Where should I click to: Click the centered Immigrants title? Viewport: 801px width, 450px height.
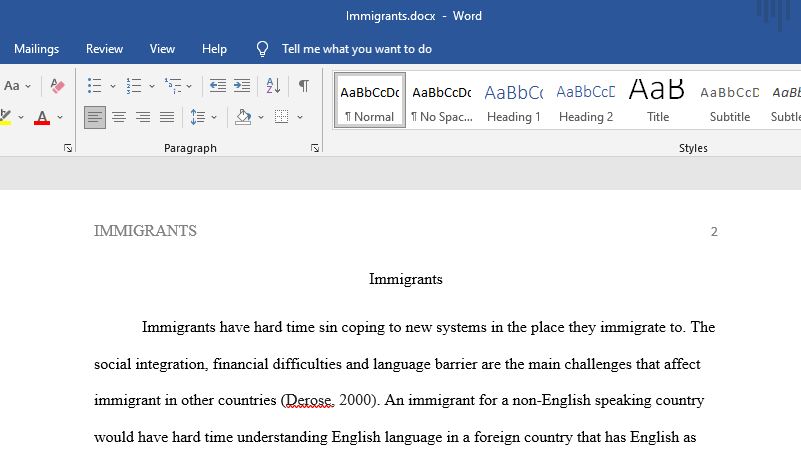[x=406, y=279]
